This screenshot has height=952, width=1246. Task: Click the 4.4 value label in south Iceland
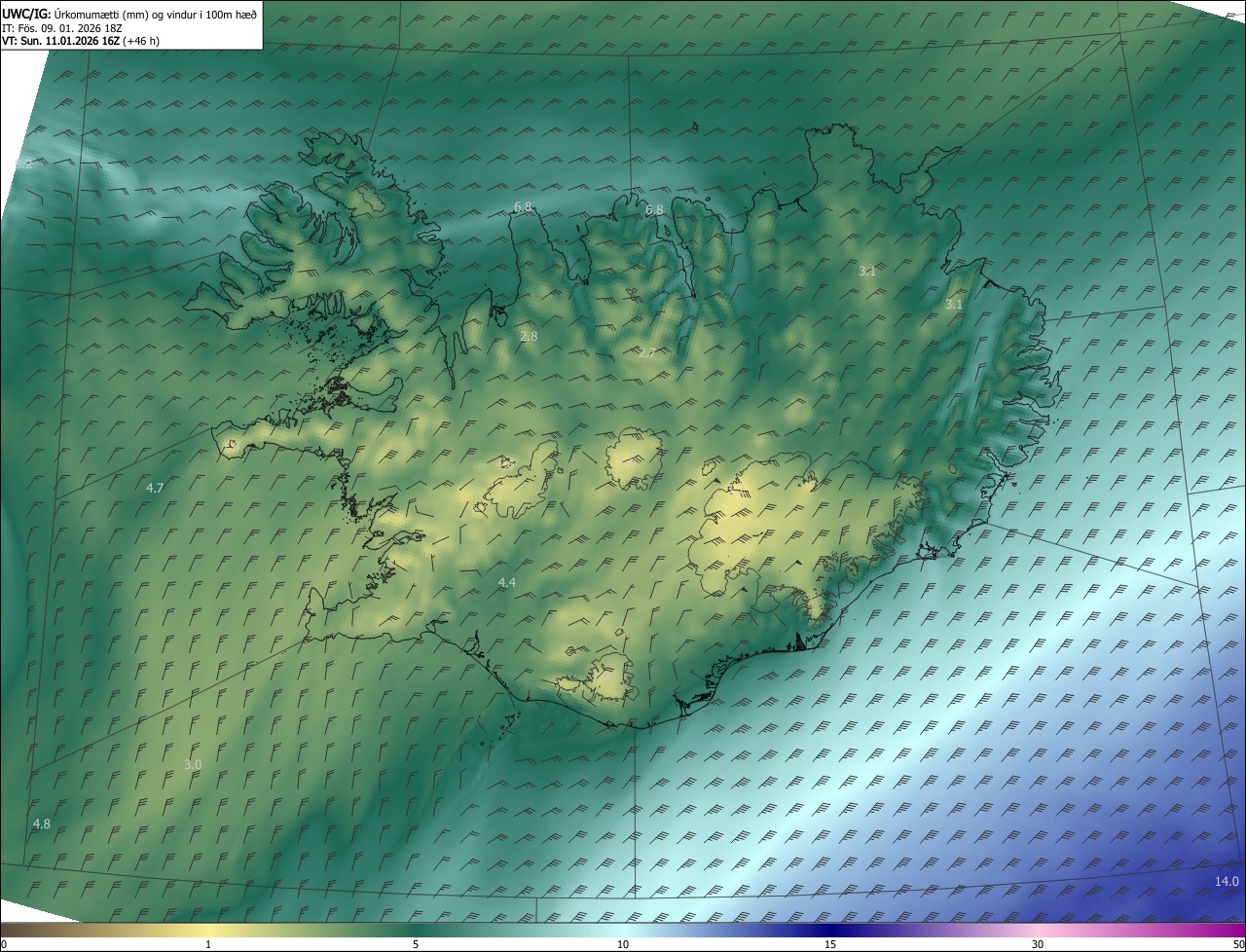507,582
